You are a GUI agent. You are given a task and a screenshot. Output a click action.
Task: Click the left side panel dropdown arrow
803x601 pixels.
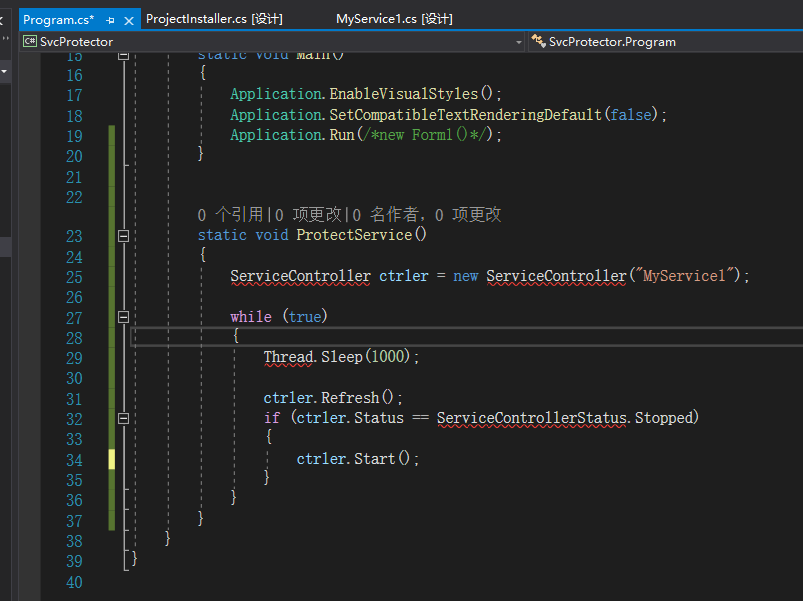coord(4,72)
